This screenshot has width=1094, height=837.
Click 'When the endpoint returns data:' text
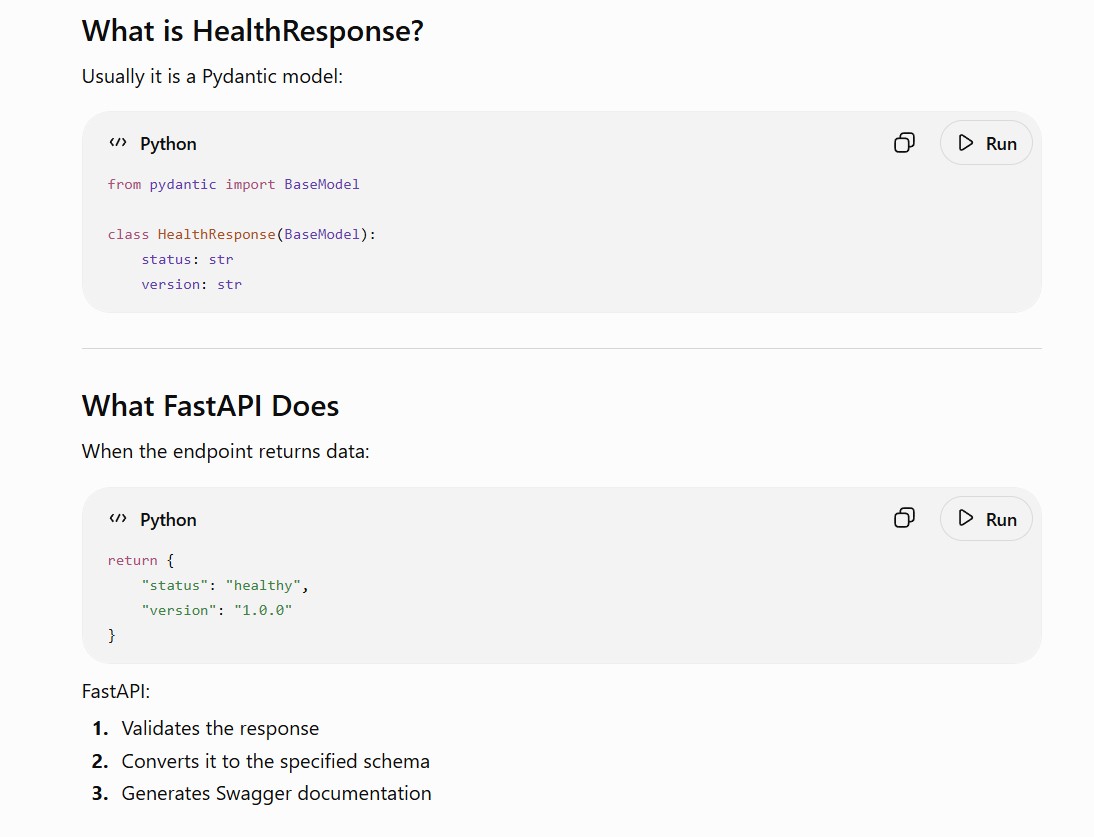225,452
